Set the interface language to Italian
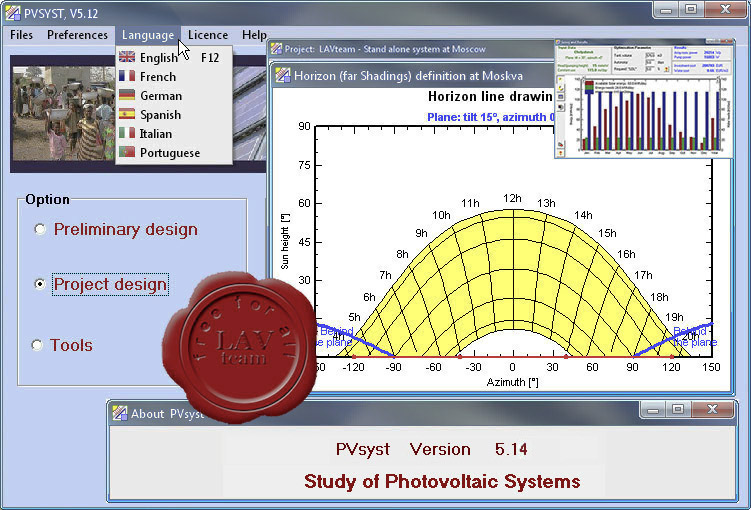The image size is (751, 510). point(174,134)
